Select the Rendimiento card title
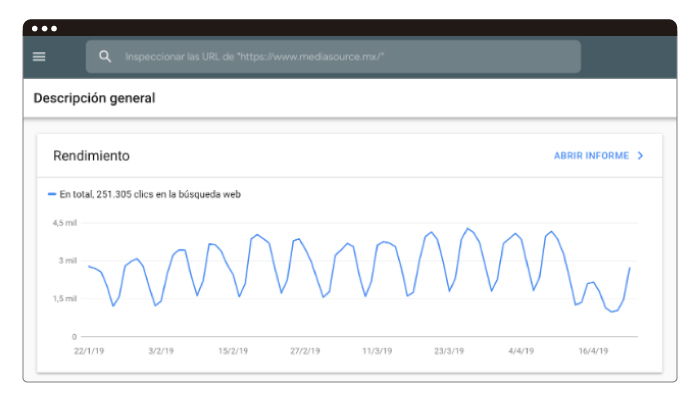 pos(92,156)
